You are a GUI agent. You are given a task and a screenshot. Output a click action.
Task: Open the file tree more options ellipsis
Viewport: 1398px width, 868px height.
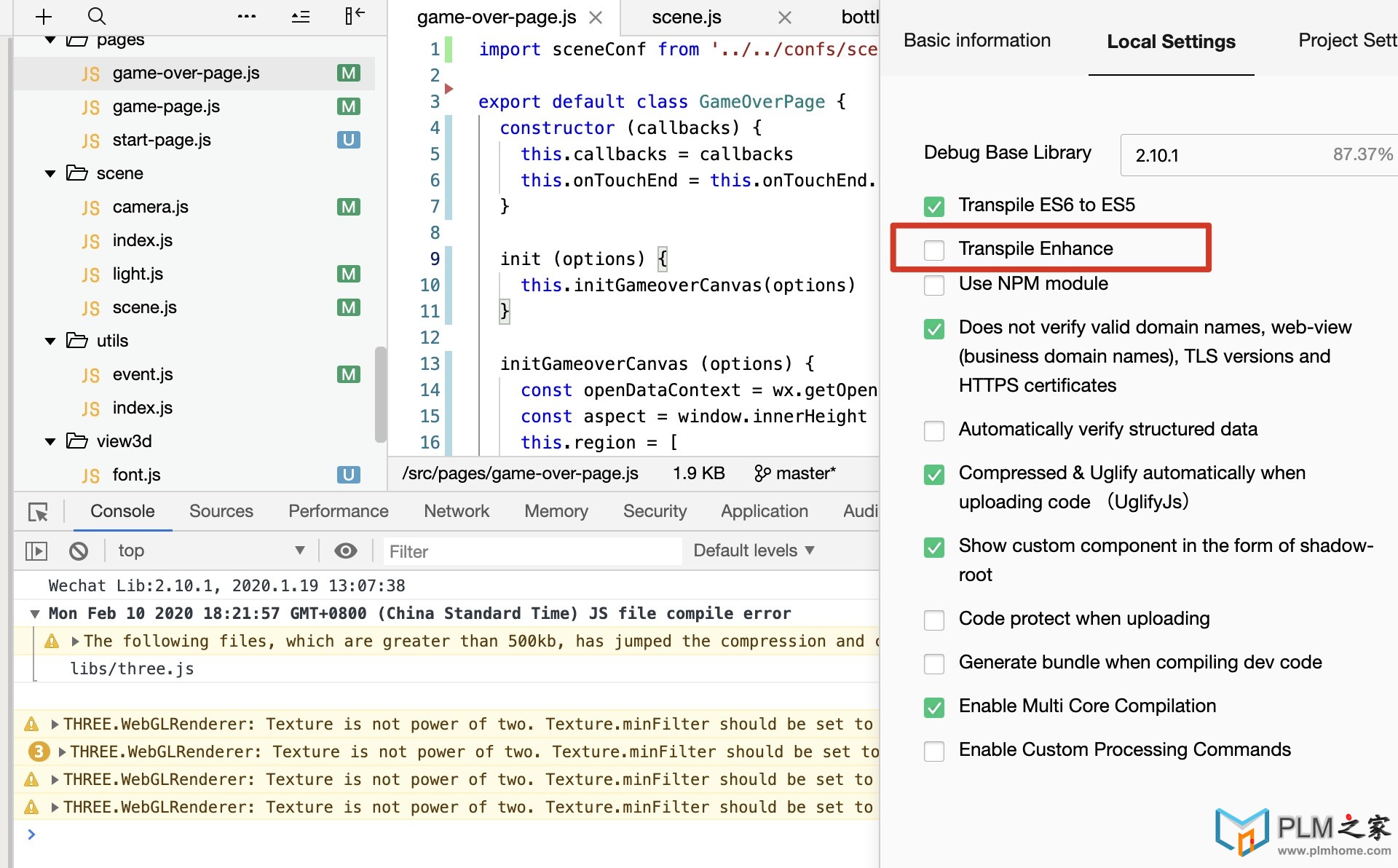[247, 16]
